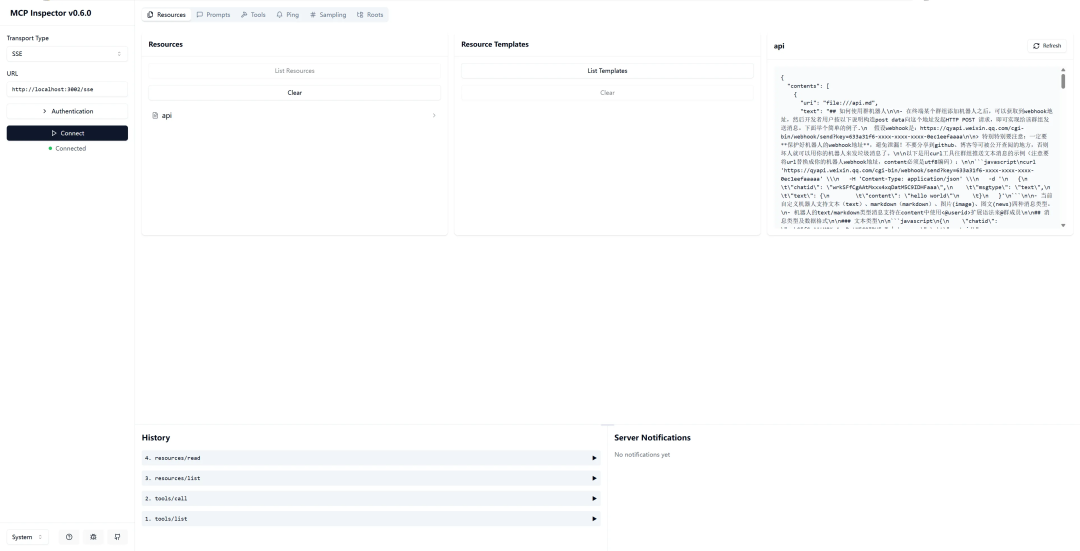Click the List Templates button
1080x551 pixels.
click(x=608, y=71)
